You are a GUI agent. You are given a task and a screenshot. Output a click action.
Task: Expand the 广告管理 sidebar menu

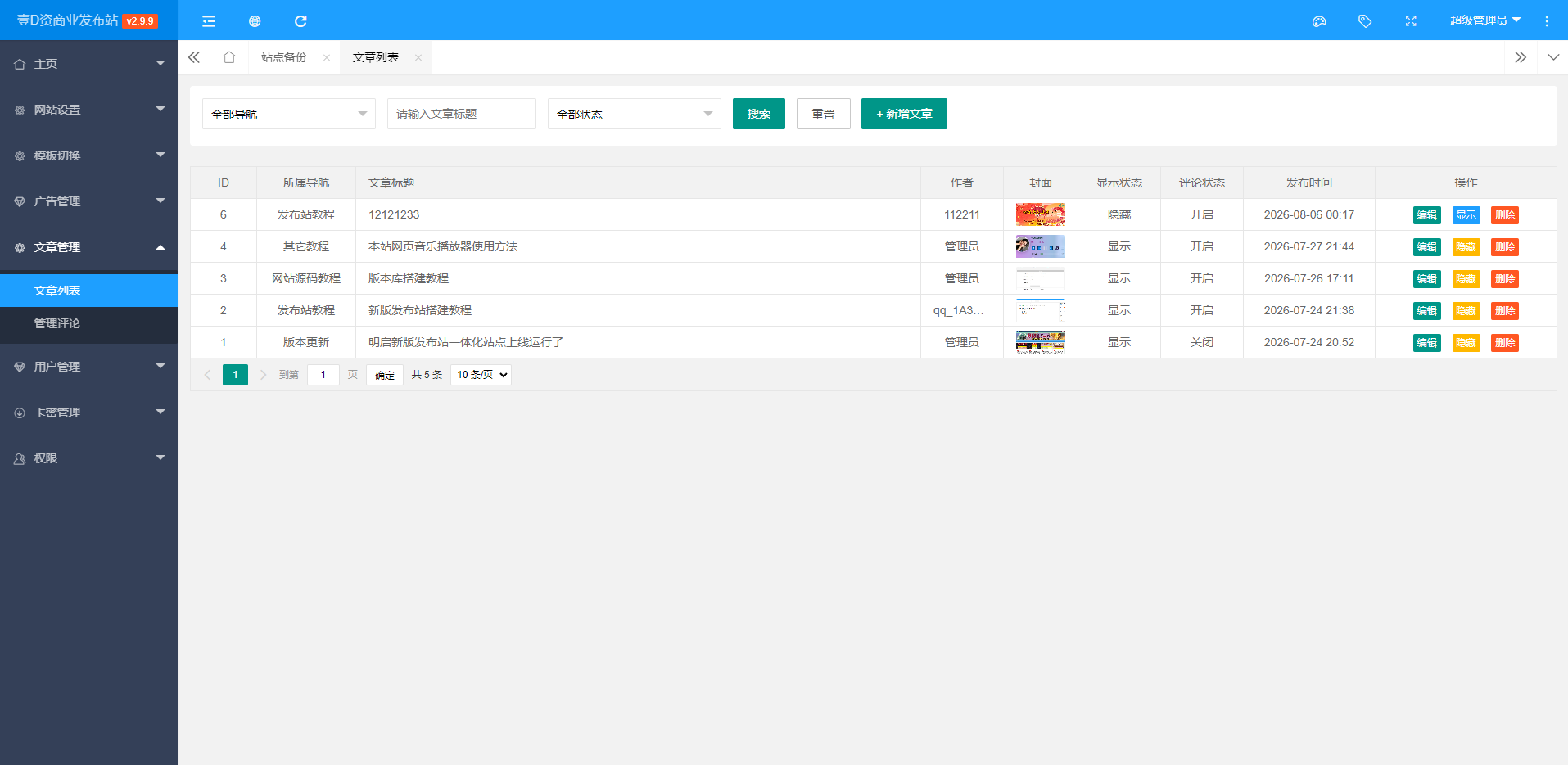point(88,201)
